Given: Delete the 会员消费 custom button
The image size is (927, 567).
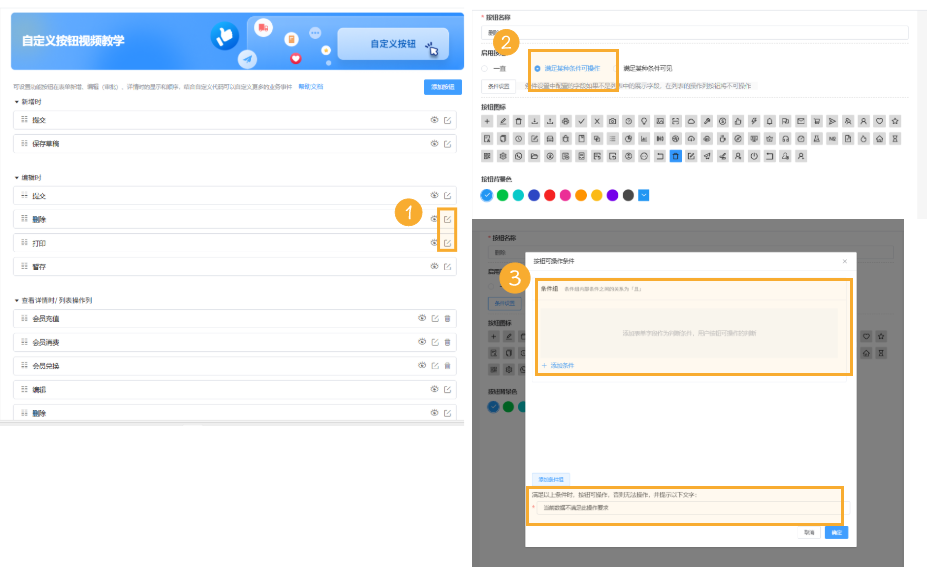Looking at the screenshot, I should pos(448,342).
